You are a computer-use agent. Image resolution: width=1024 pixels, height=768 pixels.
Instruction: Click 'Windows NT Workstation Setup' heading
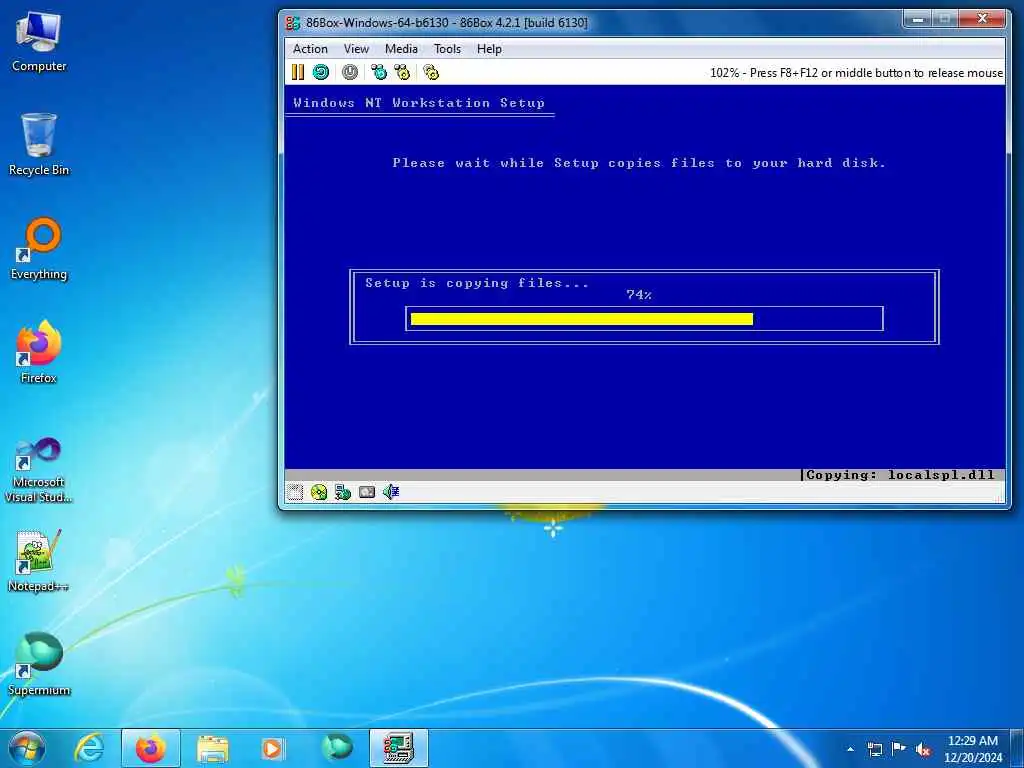point(418,103)
